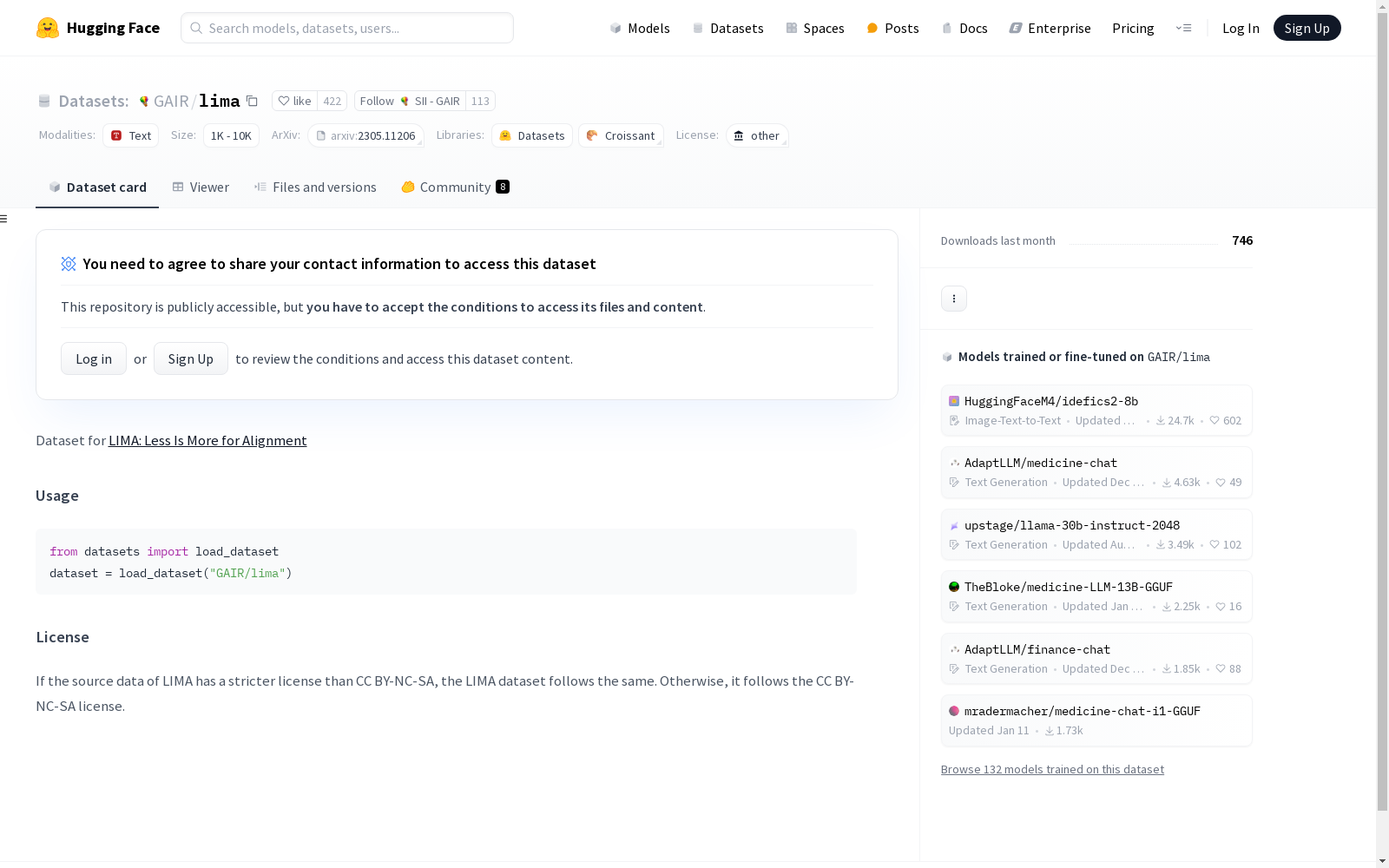This screenshot has height=868, width=1389.
Task: Open the Files and versions tab
Action: (315, 187)
